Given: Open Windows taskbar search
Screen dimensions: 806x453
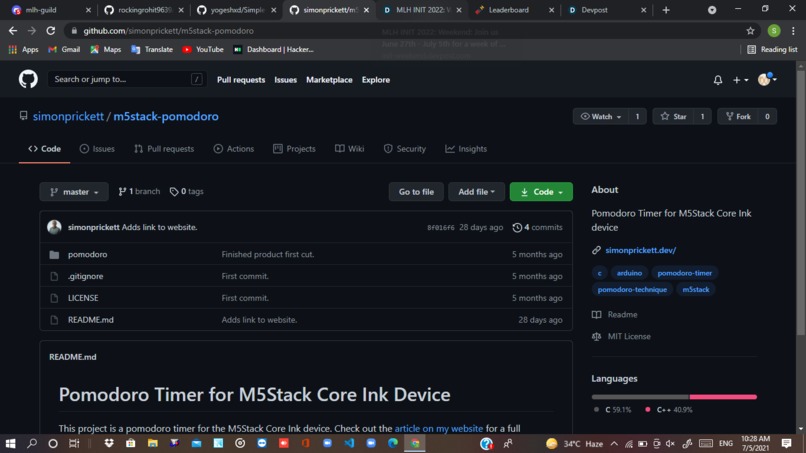Looking at the screenshot, I should (32, 443).
